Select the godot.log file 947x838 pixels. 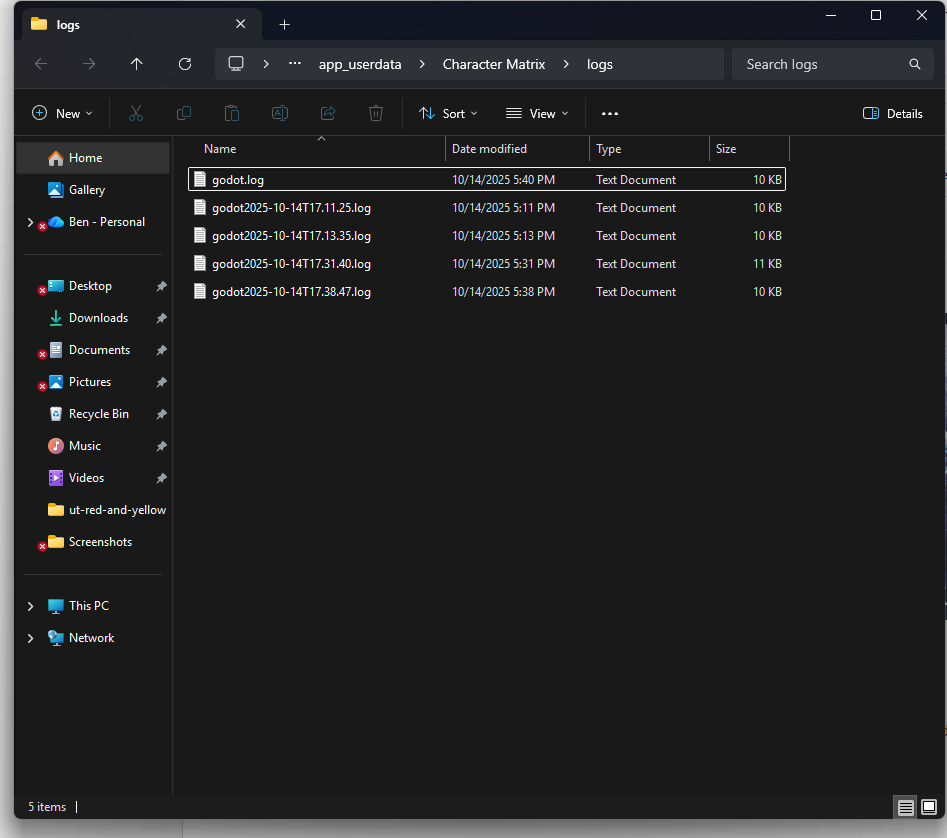[x=487, y=179]
